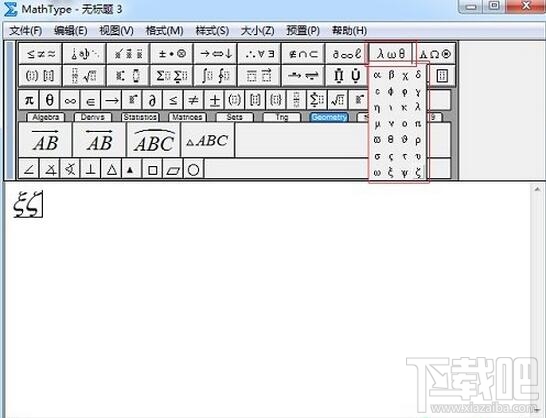Insert triangle ABC expression

click(x=208, y=140)
